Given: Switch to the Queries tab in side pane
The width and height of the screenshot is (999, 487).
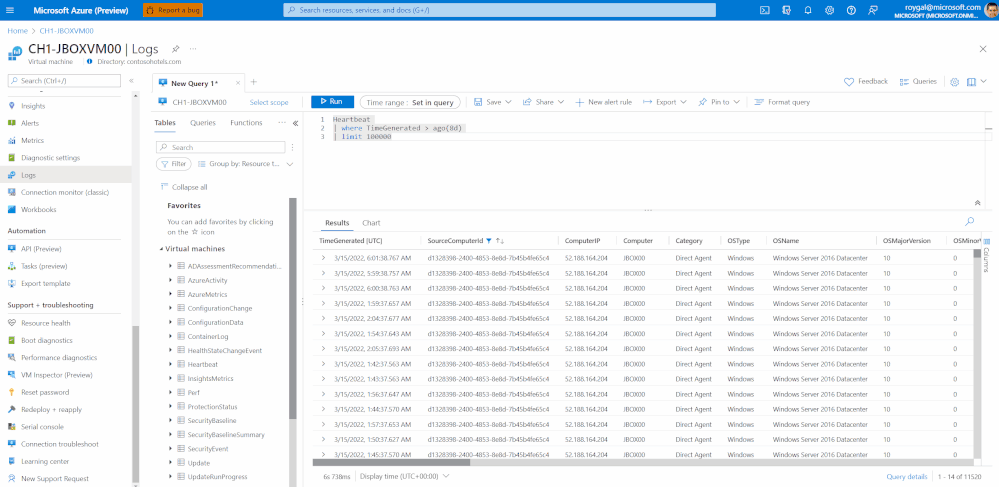Looking at the screenshot, I should [x=203, y=123].
